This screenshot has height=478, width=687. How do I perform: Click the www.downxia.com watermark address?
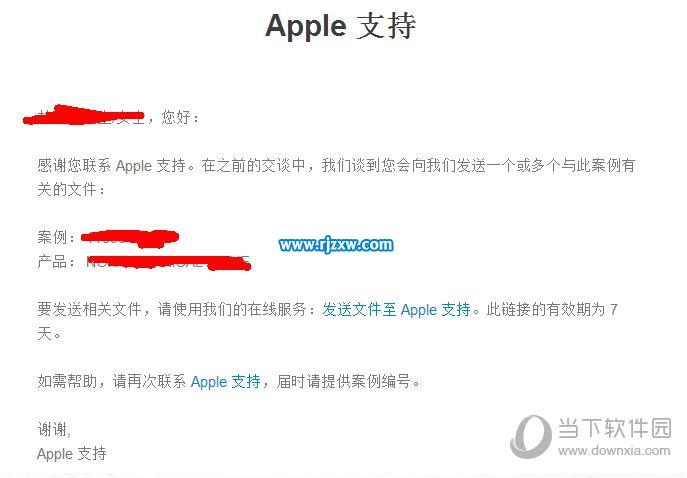tap(614, 451)
